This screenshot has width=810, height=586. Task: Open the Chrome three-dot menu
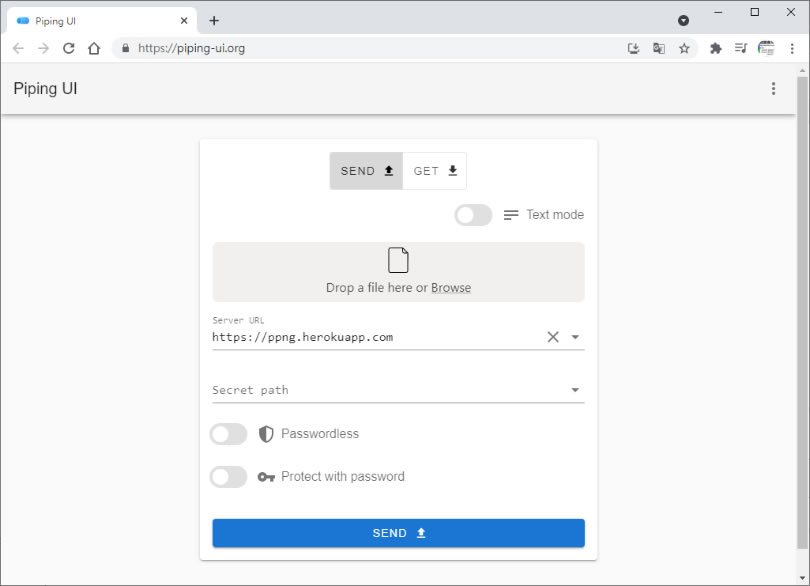coord(792,49)
